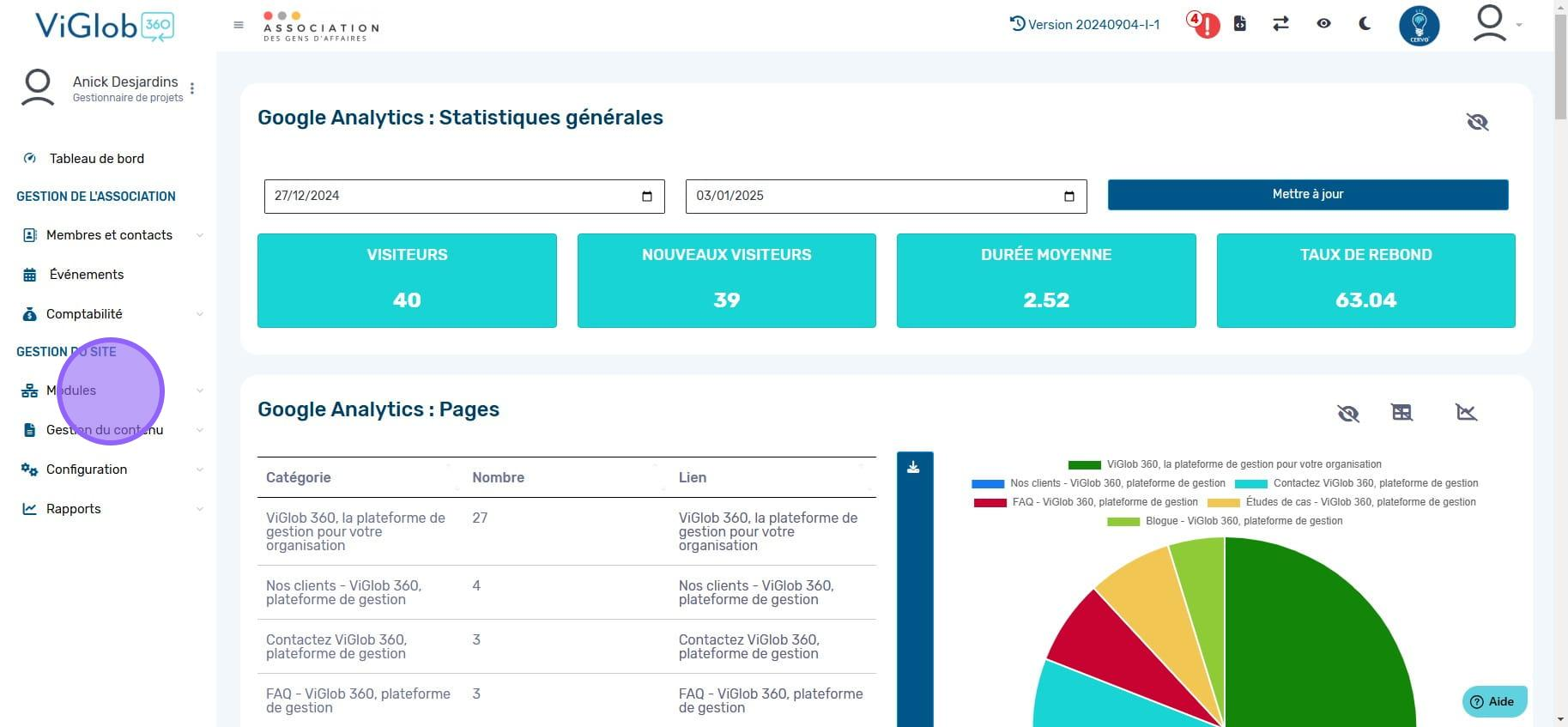Download the Pages chart
Screen dimensions: 1568x727
click(x=913, y=467)
